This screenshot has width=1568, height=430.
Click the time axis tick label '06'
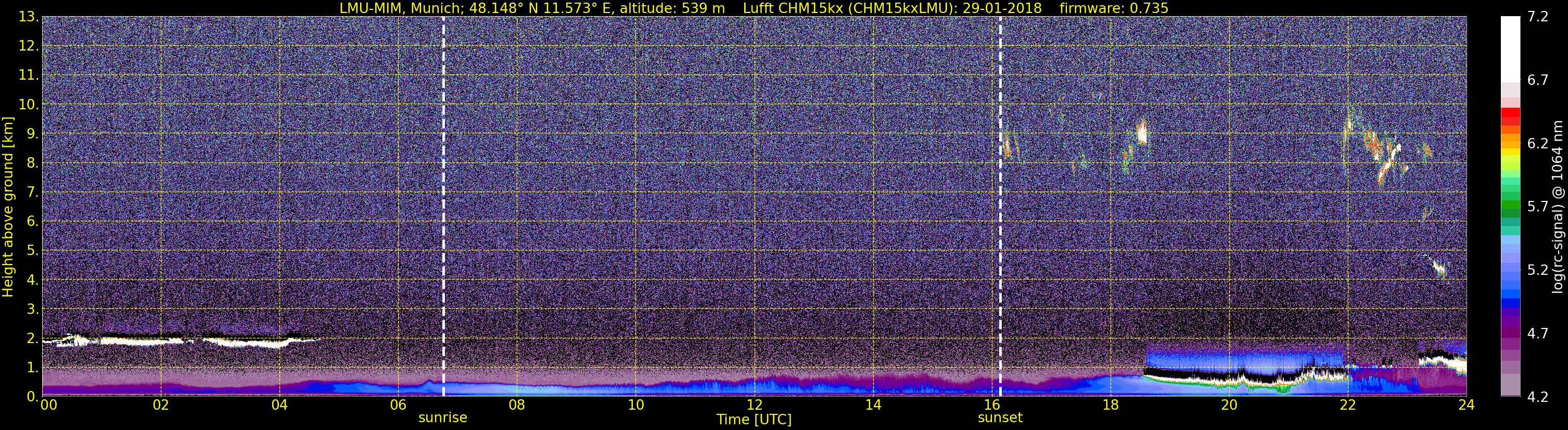tap(398, 405)
